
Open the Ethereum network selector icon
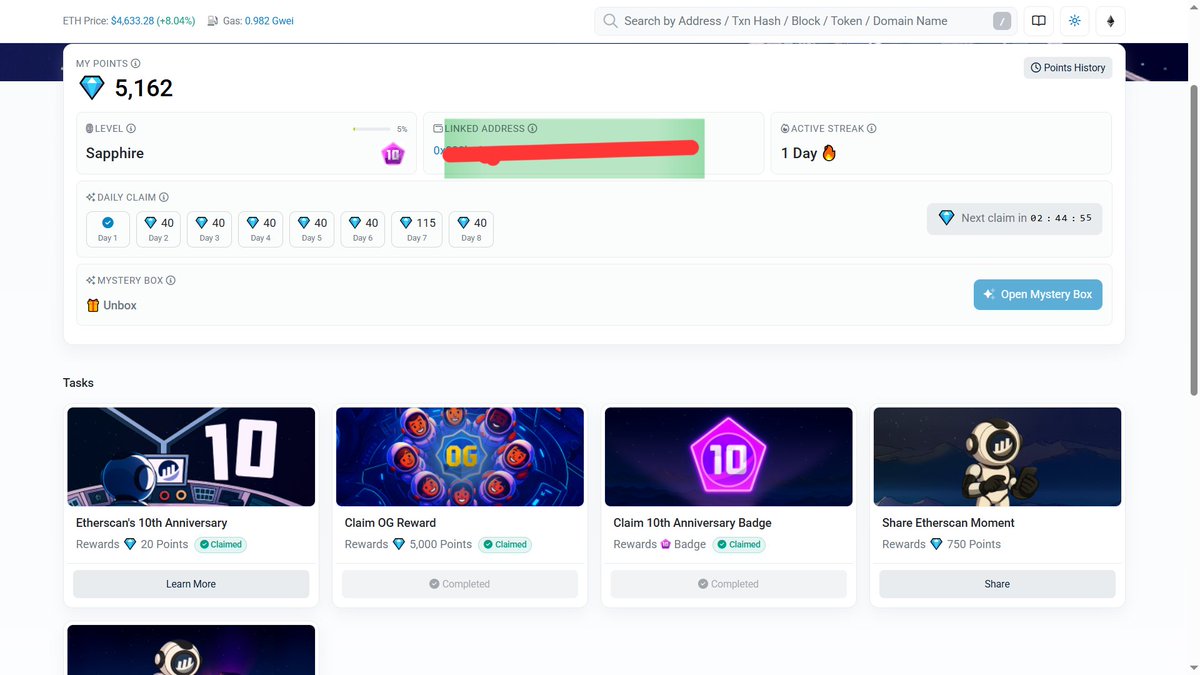click(1110, 21)
